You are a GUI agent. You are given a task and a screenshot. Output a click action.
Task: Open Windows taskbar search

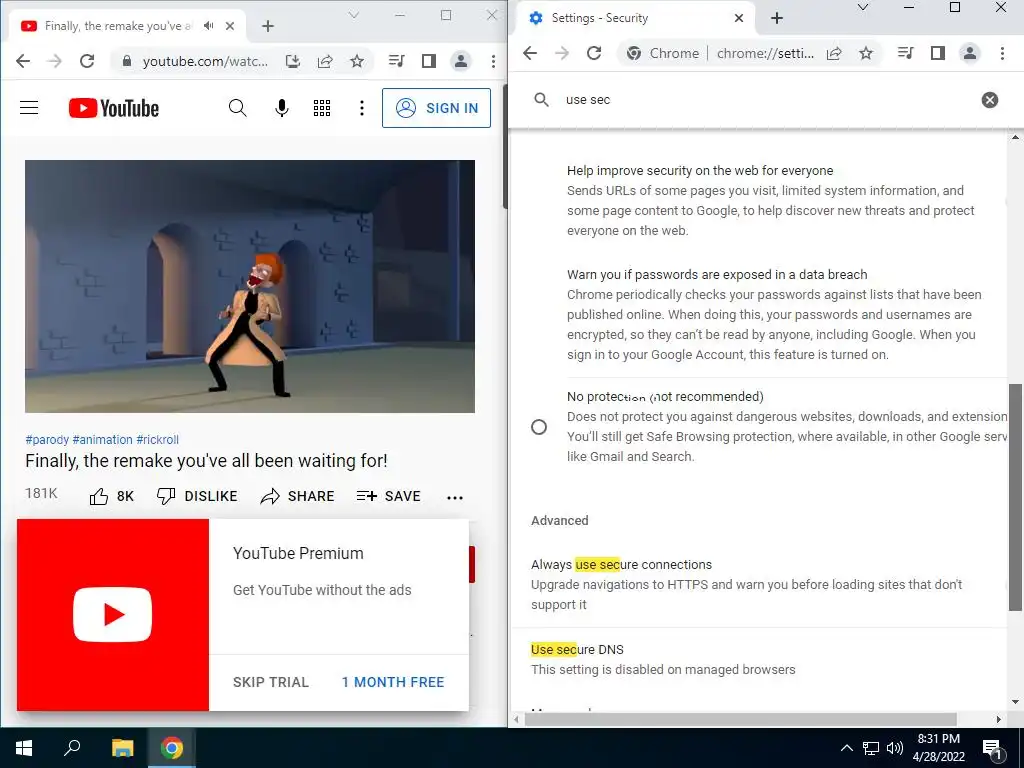click(72, 748)
